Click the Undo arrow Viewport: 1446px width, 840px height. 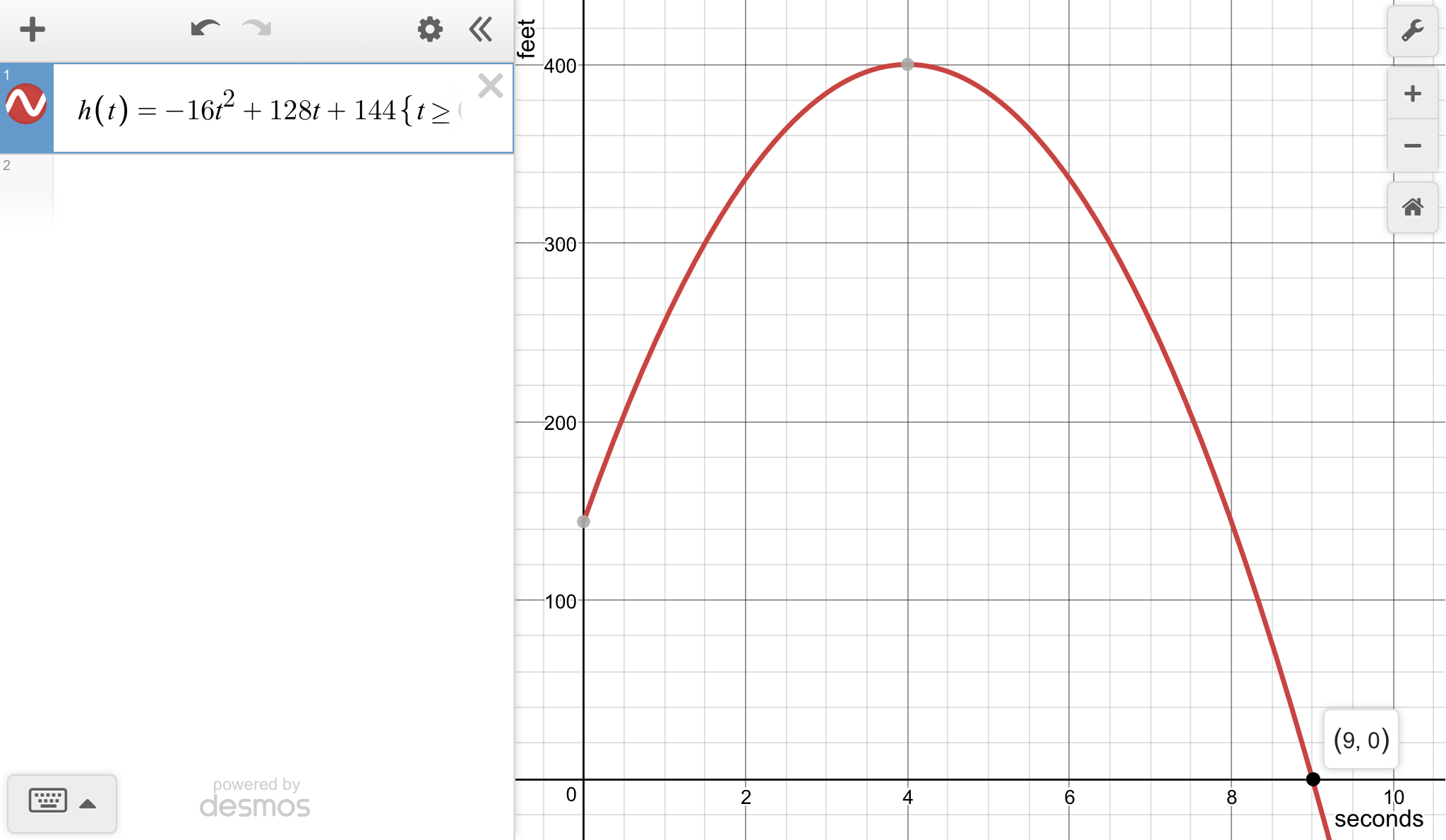pos(205,29)
